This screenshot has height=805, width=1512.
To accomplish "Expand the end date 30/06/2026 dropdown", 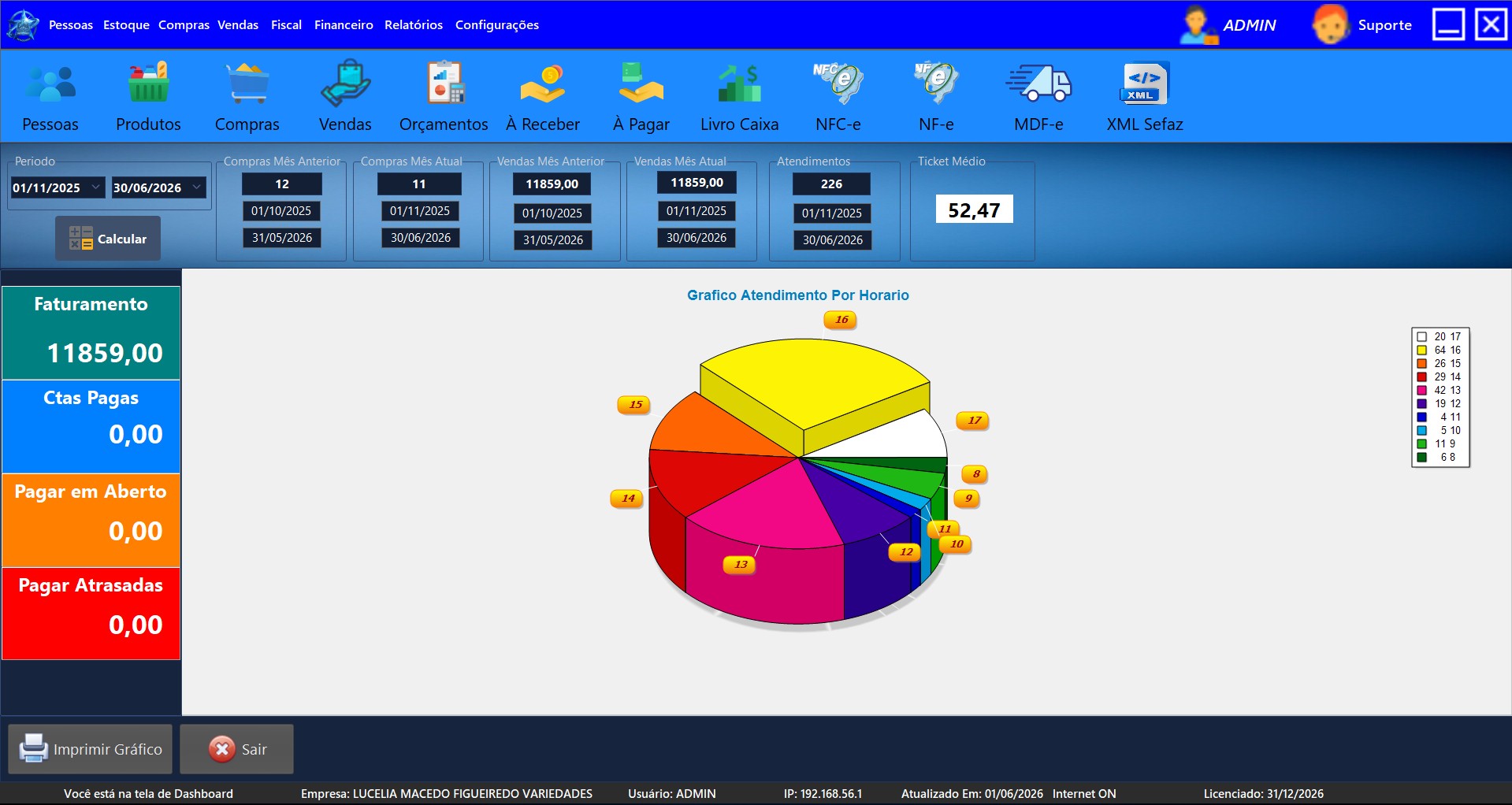I will click(x=196, y=187).
